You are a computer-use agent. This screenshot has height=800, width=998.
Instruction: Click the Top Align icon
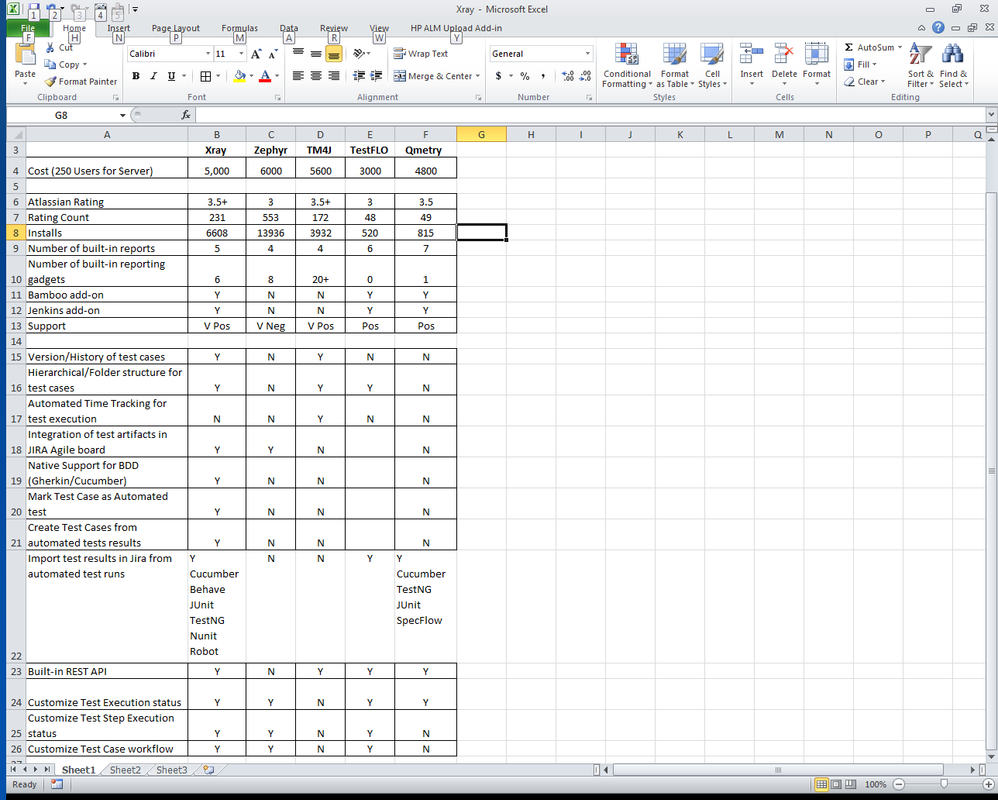click(298, 53)
